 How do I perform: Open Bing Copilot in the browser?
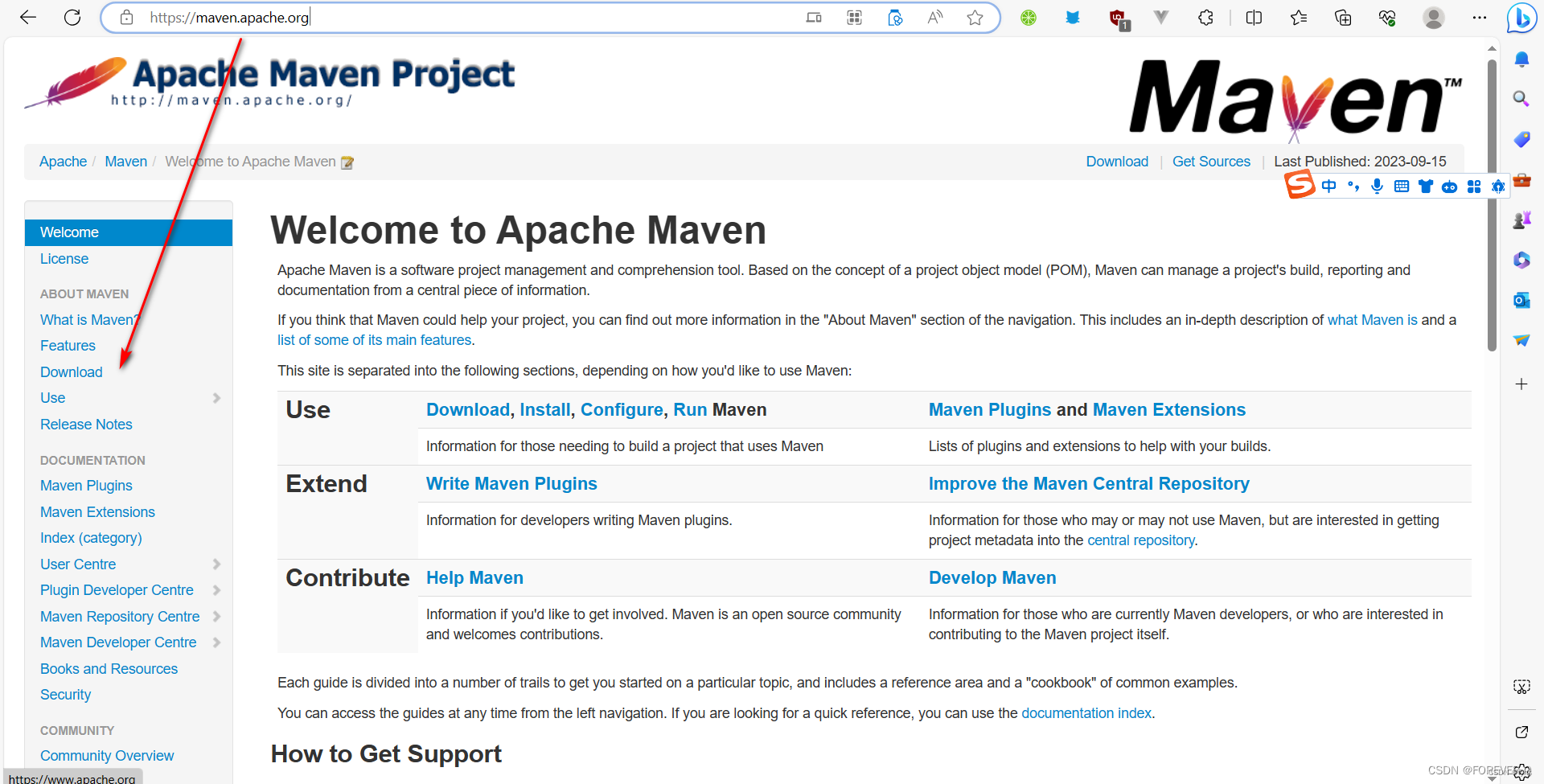point(1521,18)
